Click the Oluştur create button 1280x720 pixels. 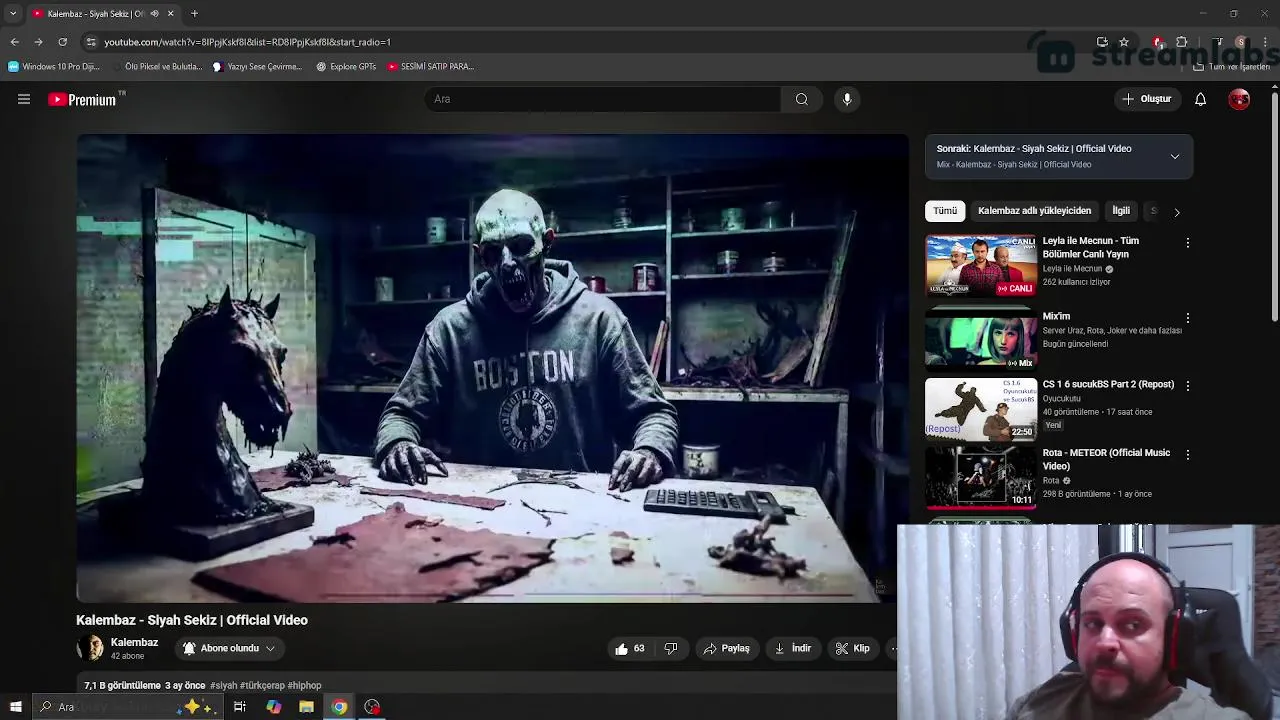(x=1146, y=99)
